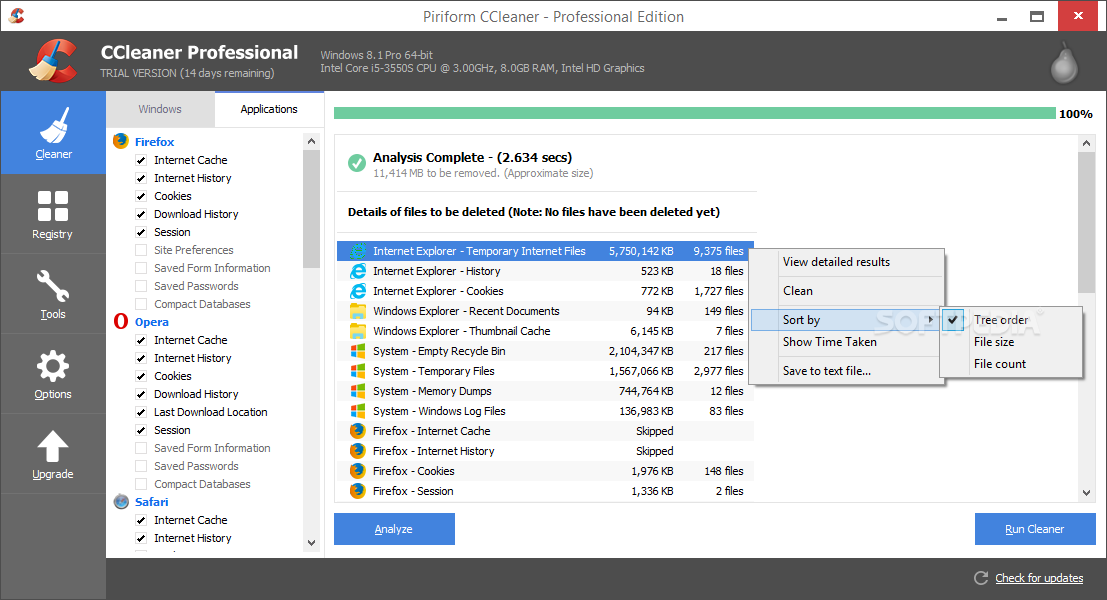Open the Tools wrench section

[x=53, y=294]
